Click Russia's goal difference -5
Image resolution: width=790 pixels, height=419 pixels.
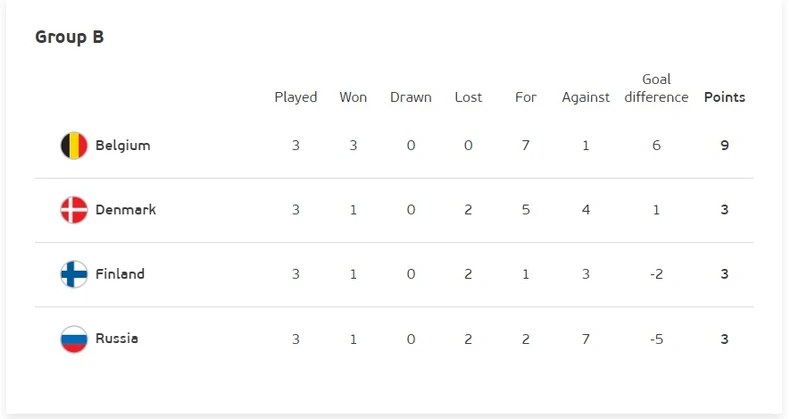[x=656, y=339]
